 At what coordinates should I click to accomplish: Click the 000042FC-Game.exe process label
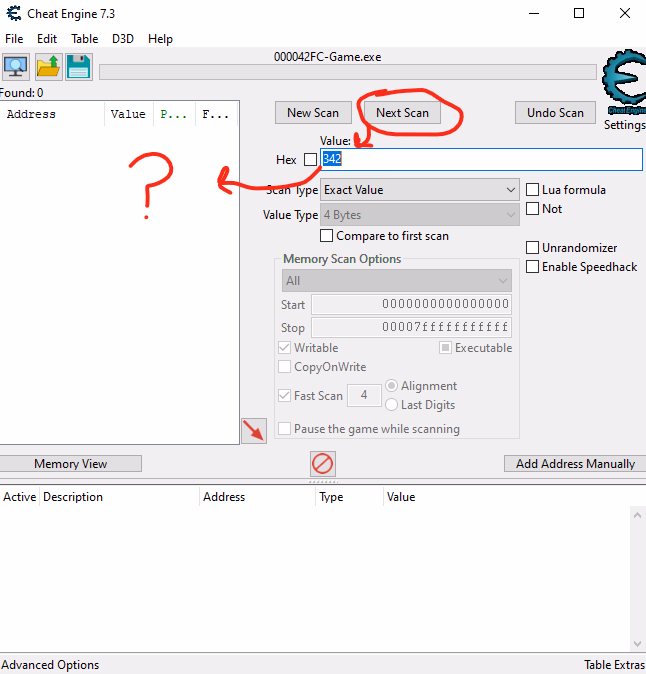(x=328, y=57)
